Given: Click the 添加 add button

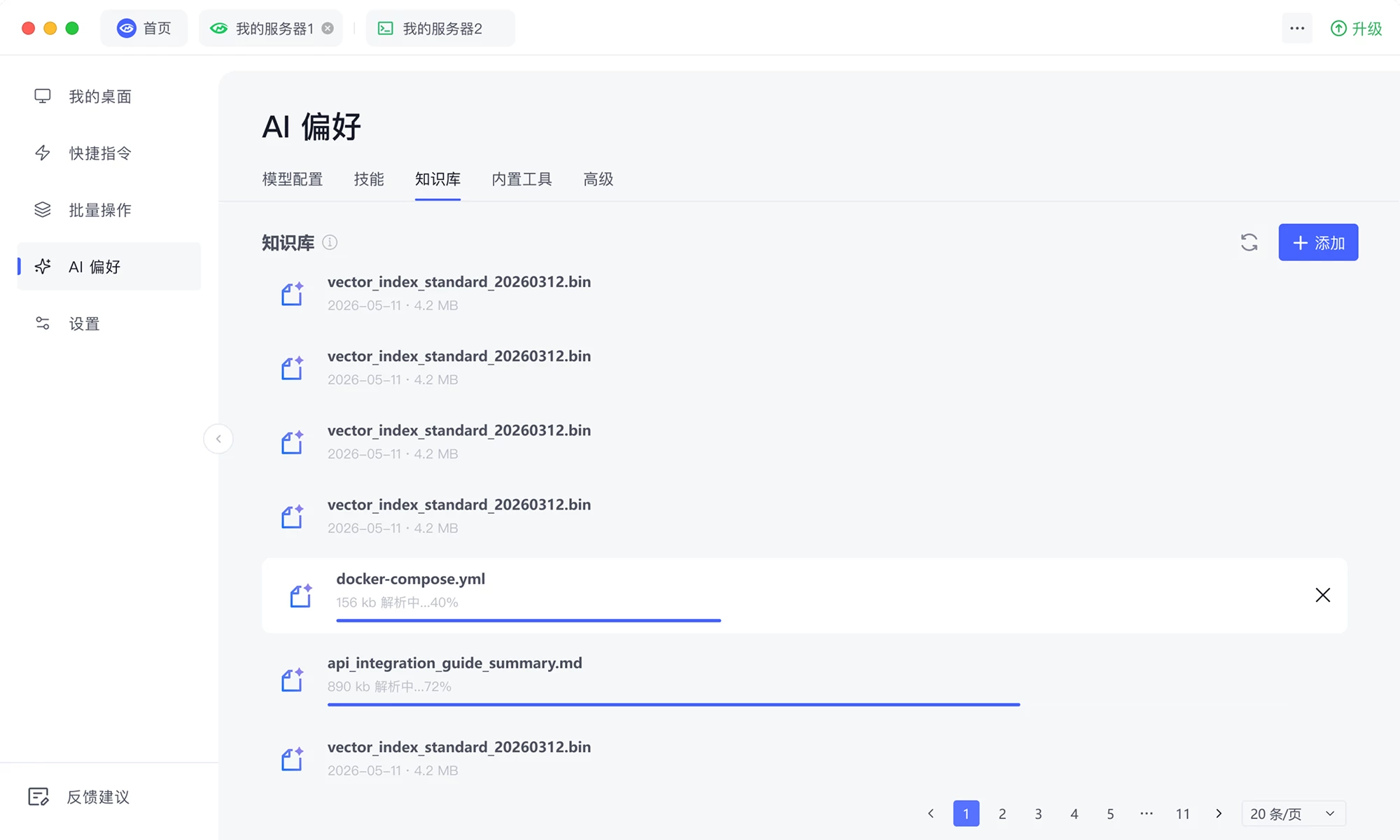Looking at the screenshot, I should (1318, 242).
